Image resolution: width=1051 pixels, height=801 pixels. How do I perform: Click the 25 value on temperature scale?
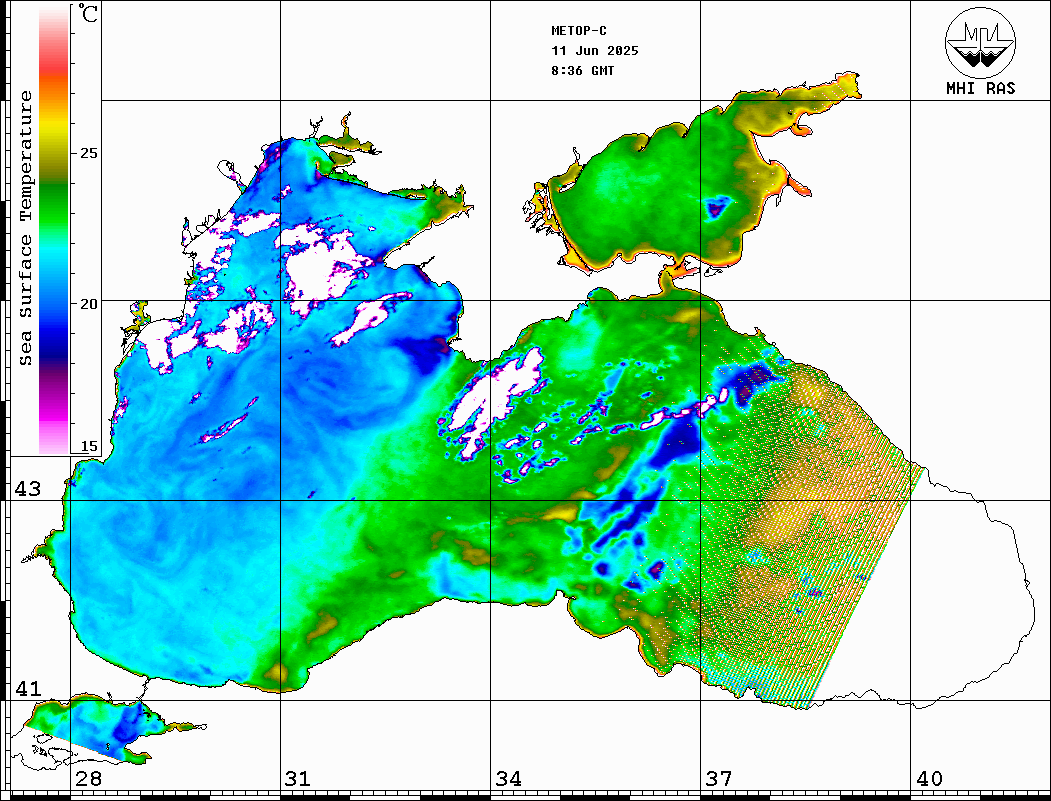pyautogui.click(x=88, y=153)
